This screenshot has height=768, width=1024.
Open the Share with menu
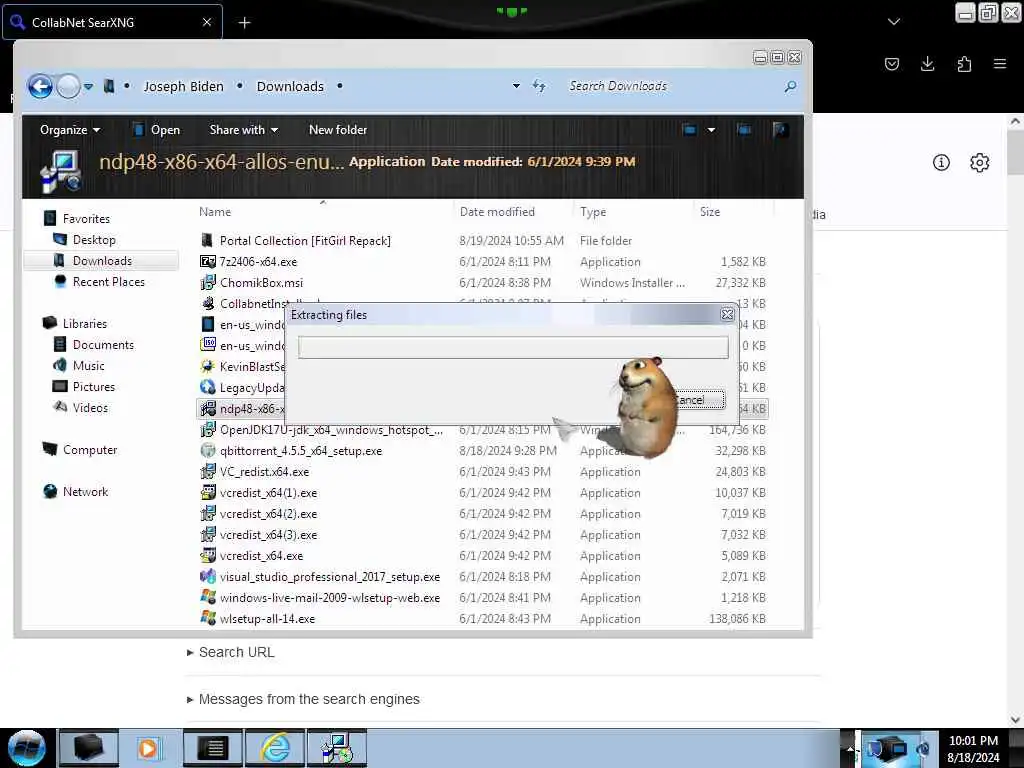tap(244, 130)
